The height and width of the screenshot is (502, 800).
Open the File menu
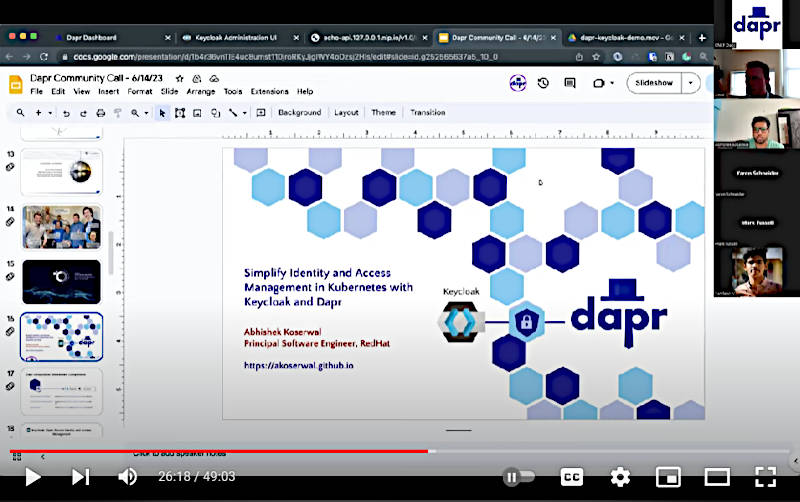pos(37,91)
